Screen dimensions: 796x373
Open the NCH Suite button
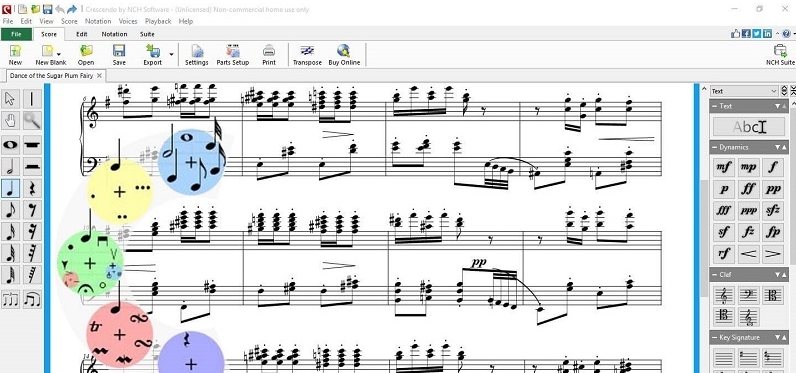780,55
